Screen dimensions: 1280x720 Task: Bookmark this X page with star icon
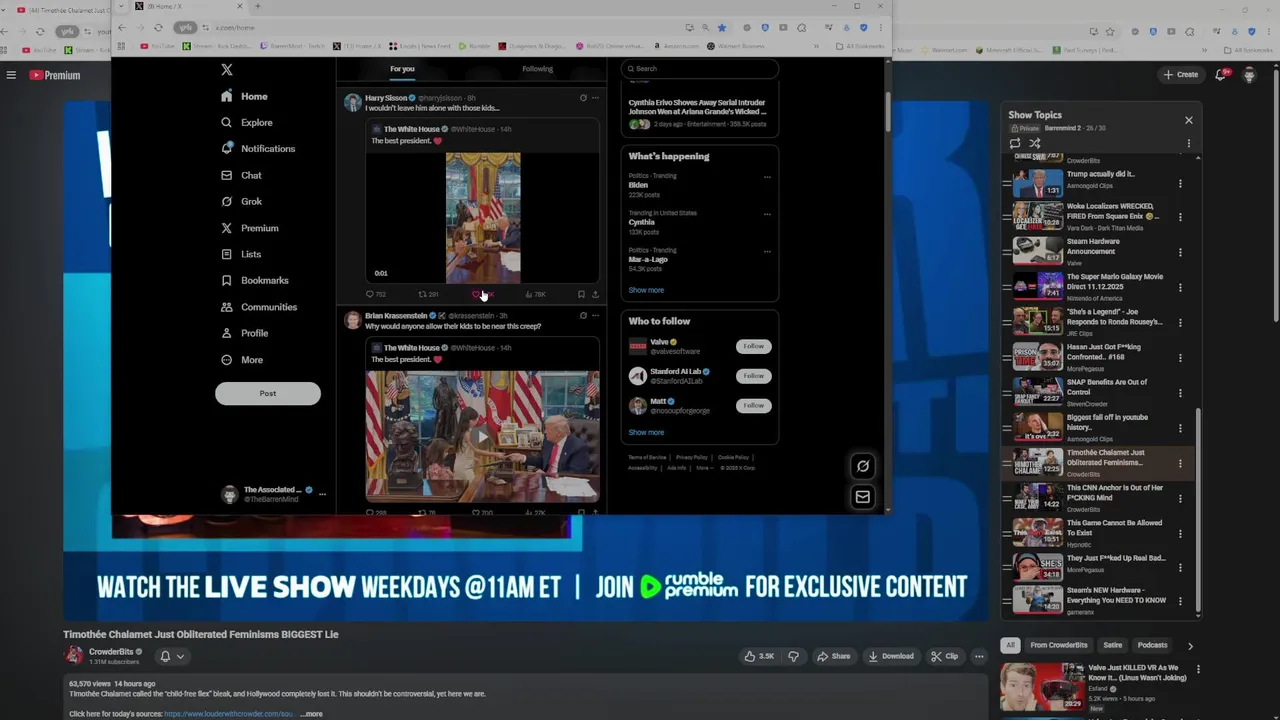[x=721, y=28]
